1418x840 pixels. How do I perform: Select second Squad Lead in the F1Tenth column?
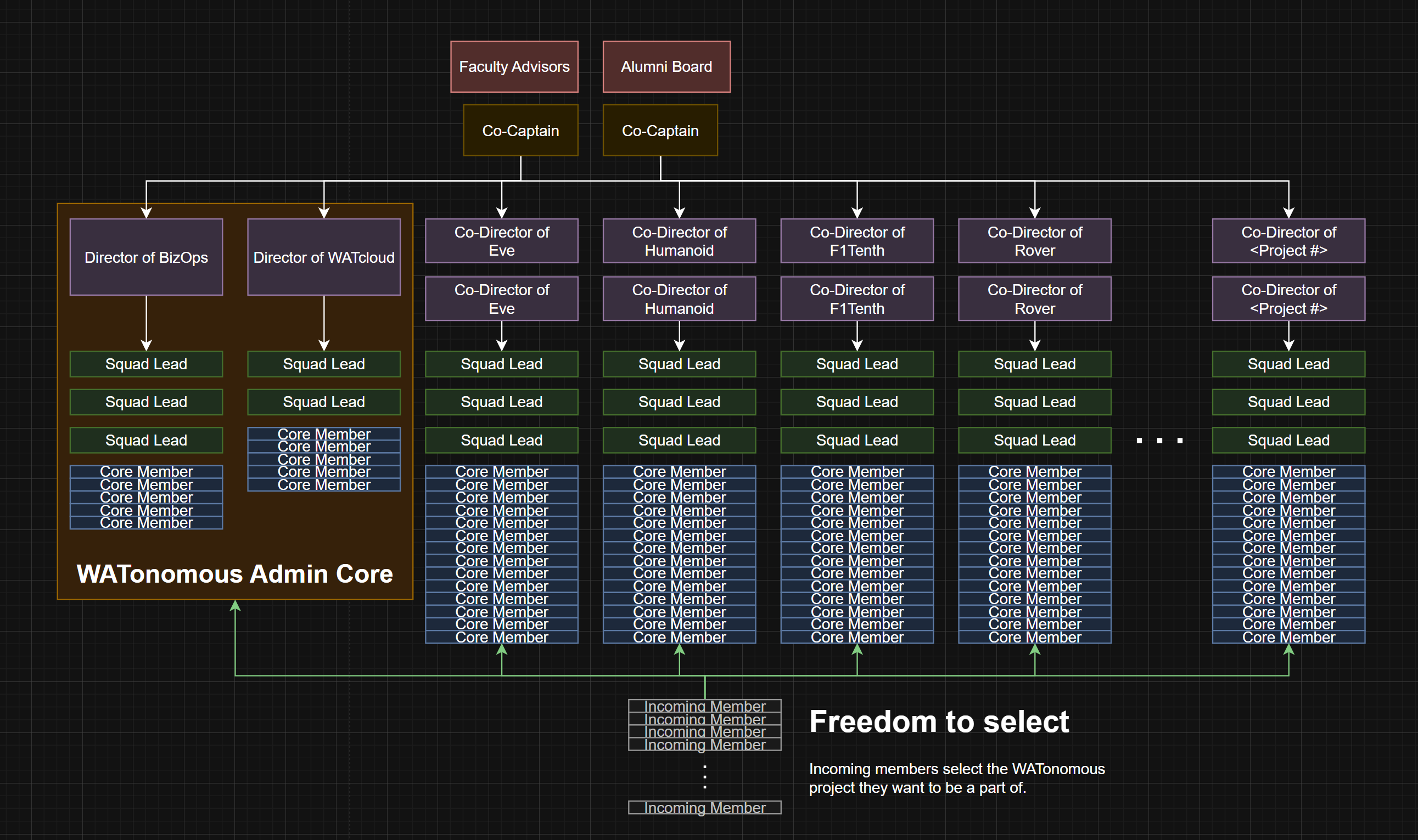click(857, 402)
